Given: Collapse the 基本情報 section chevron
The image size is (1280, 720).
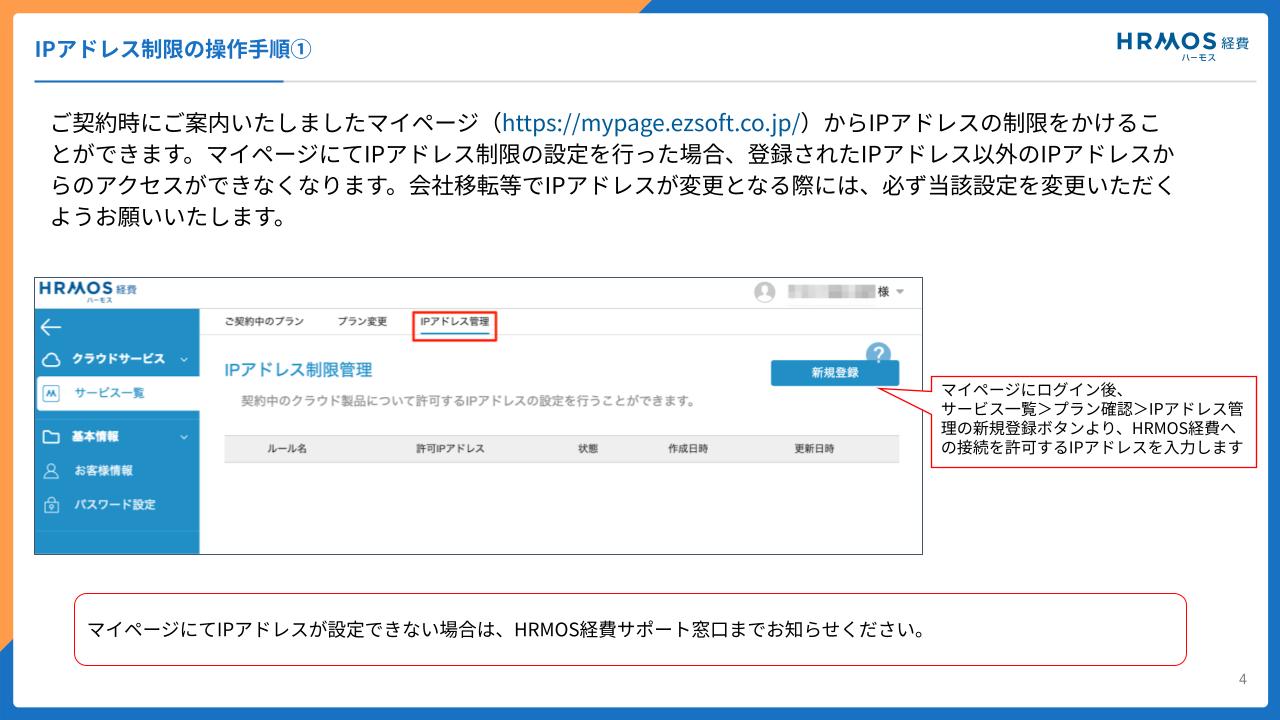Looking at the screenshot, I should pos(183,437).
